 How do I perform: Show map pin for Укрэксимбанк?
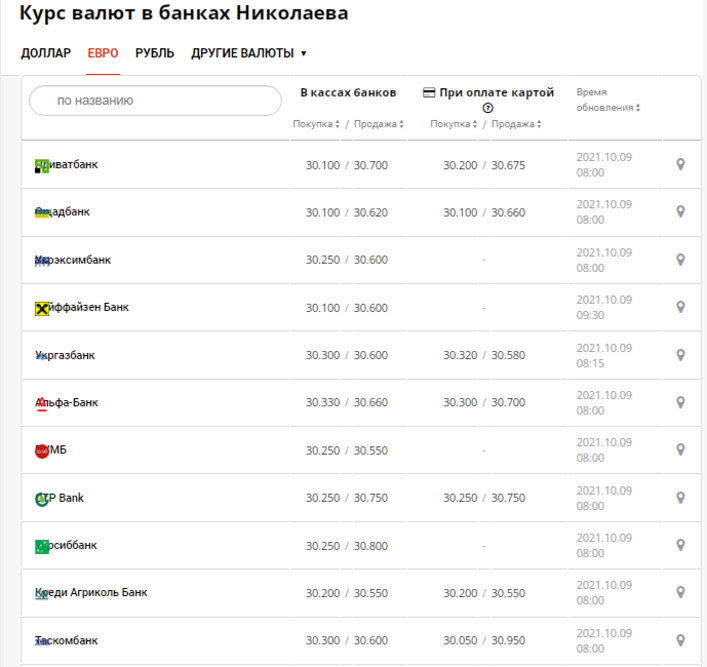pyautogui.click(x=680, y=260)
